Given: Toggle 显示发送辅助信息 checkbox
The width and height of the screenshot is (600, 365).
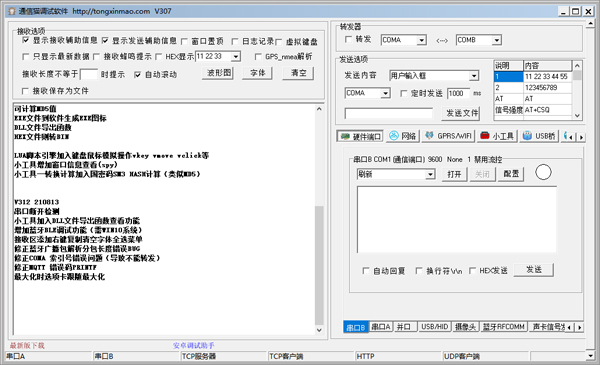Looking at the screenshot, I should pyautogui.click(x=105, y=41).
